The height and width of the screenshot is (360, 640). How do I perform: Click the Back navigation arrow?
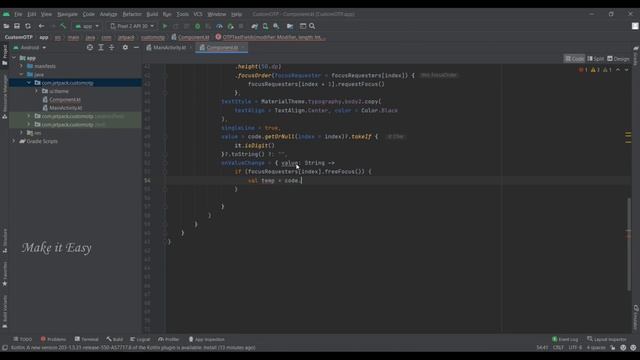pyautogui.click(x=41, y=26)
